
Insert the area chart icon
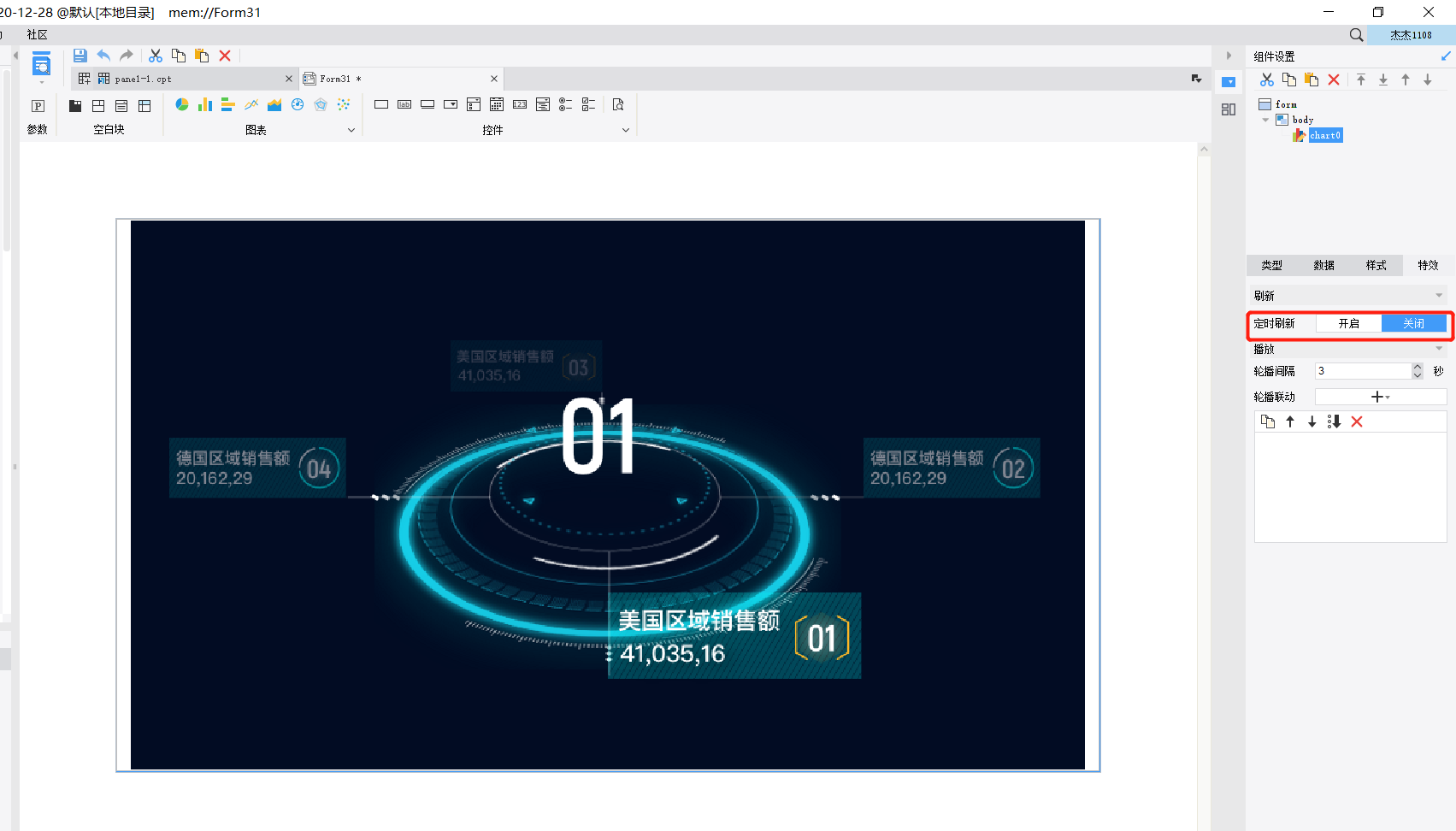coord(274,104)
